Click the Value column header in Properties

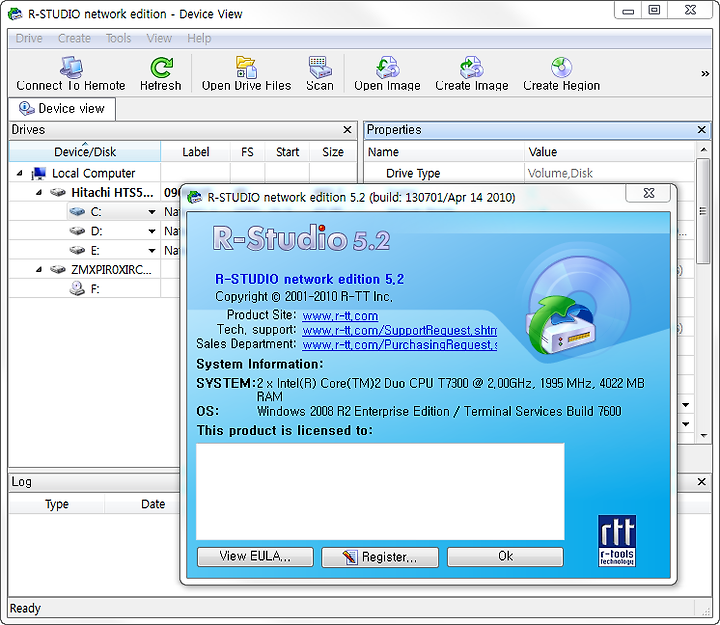[x=610, y=152]
